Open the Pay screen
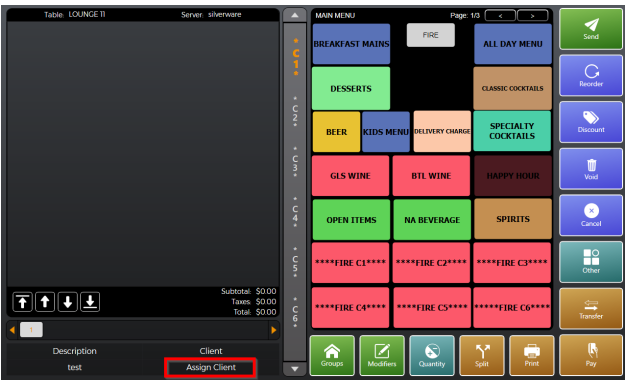 [591, 355]
